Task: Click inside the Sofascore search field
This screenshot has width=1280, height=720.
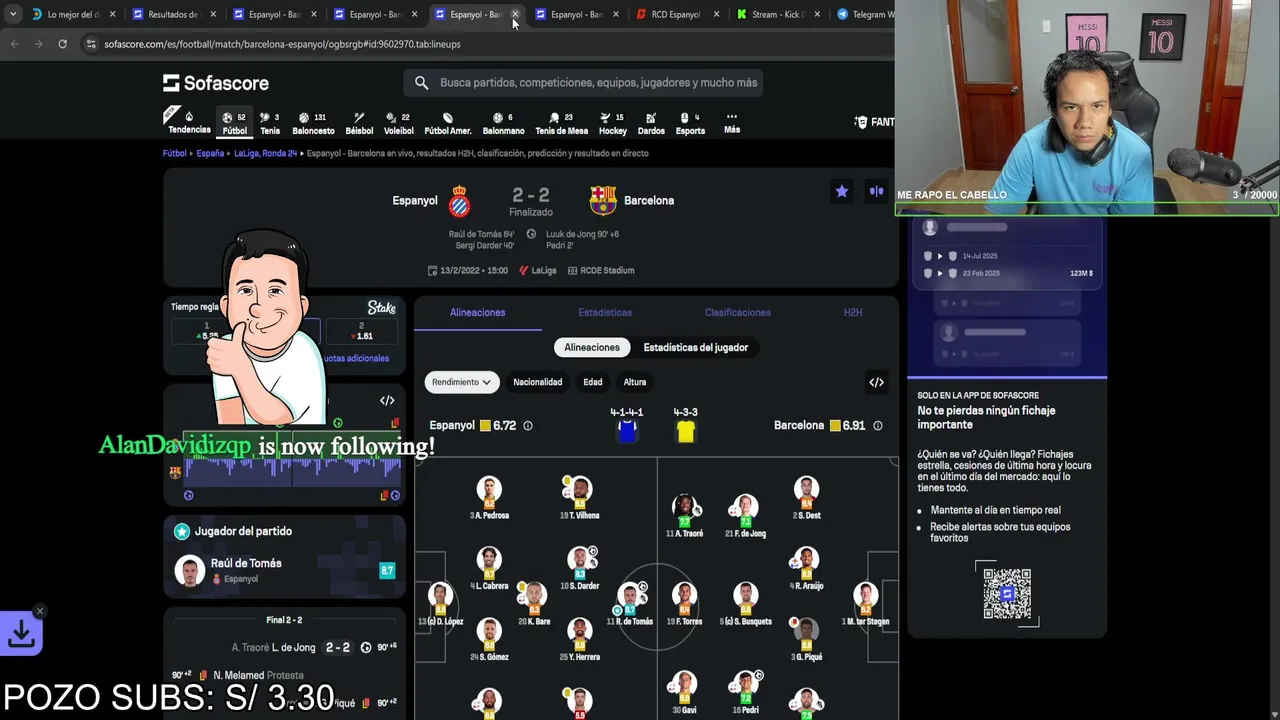Action: (x=598, y=83)
